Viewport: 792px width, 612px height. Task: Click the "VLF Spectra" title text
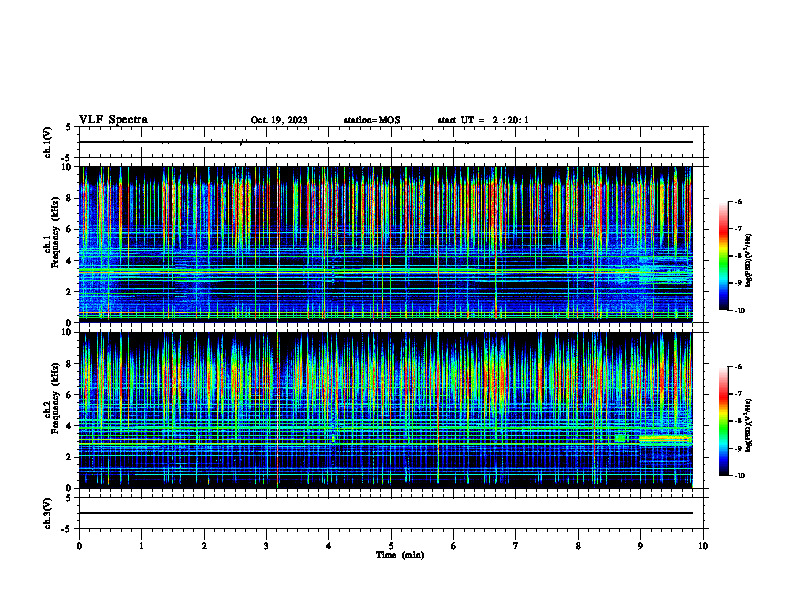tap(113, 120)
